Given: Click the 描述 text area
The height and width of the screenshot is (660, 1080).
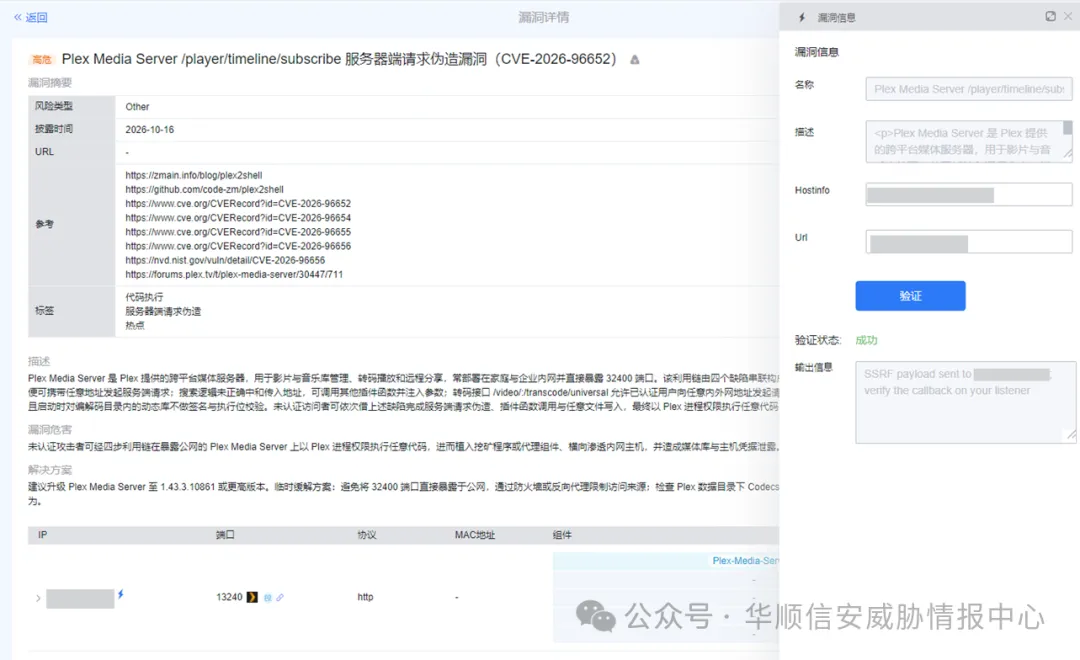Looking at the screenshot, I should (968, 141).
